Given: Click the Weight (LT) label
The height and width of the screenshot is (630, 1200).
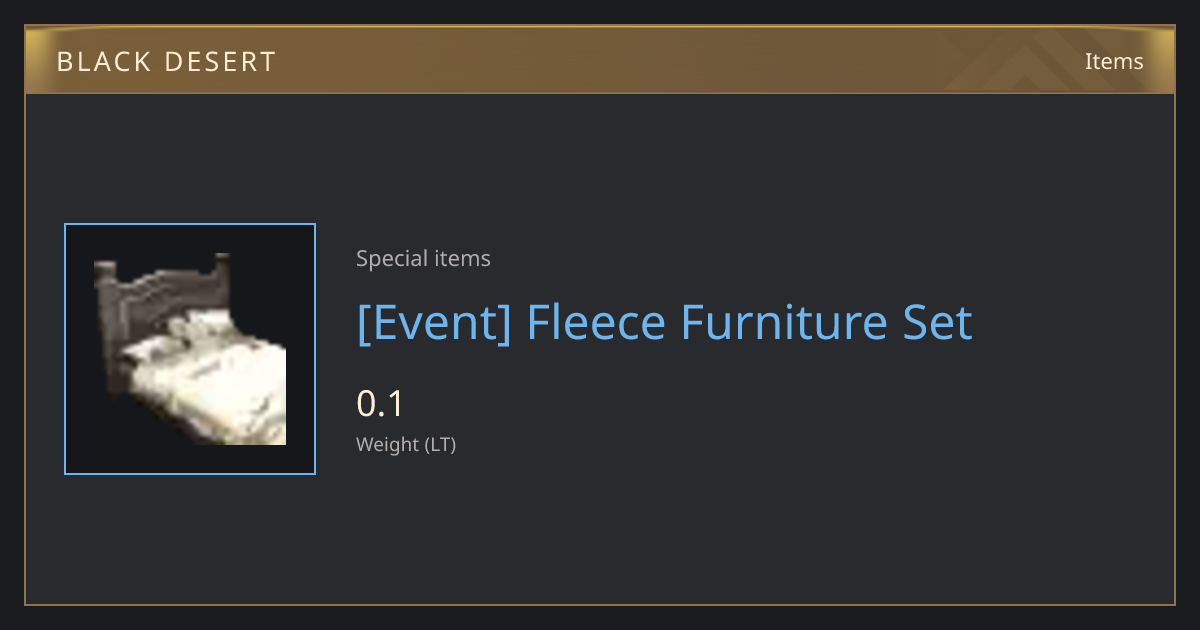Looking at the screenshot, I should tap(406, 445).
